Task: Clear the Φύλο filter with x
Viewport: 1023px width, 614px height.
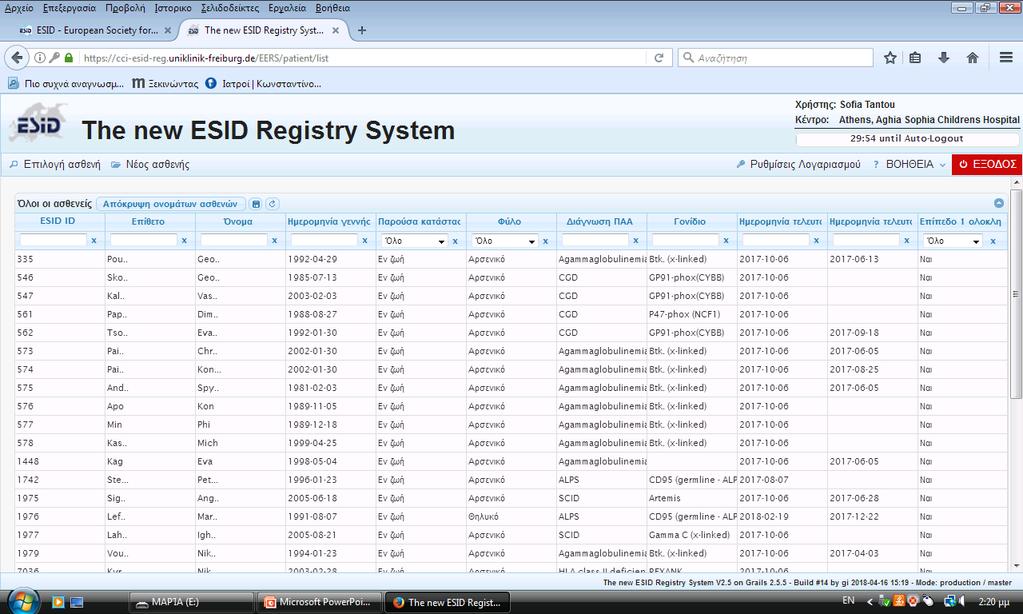Action: (x=545, y=241)
